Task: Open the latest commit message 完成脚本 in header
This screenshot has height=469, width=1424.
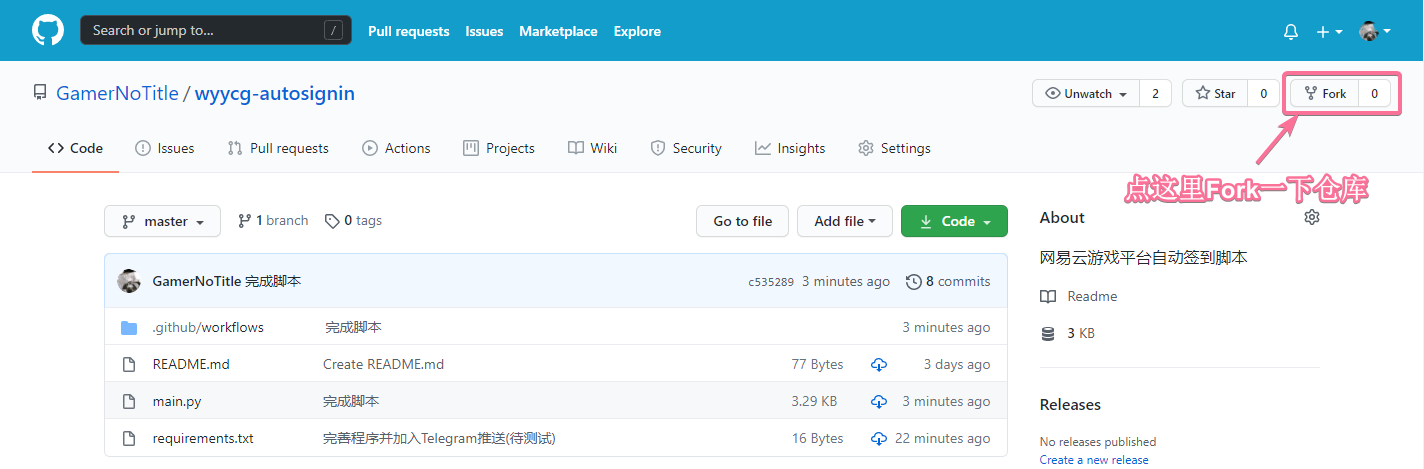Action: tap(273, 281)
